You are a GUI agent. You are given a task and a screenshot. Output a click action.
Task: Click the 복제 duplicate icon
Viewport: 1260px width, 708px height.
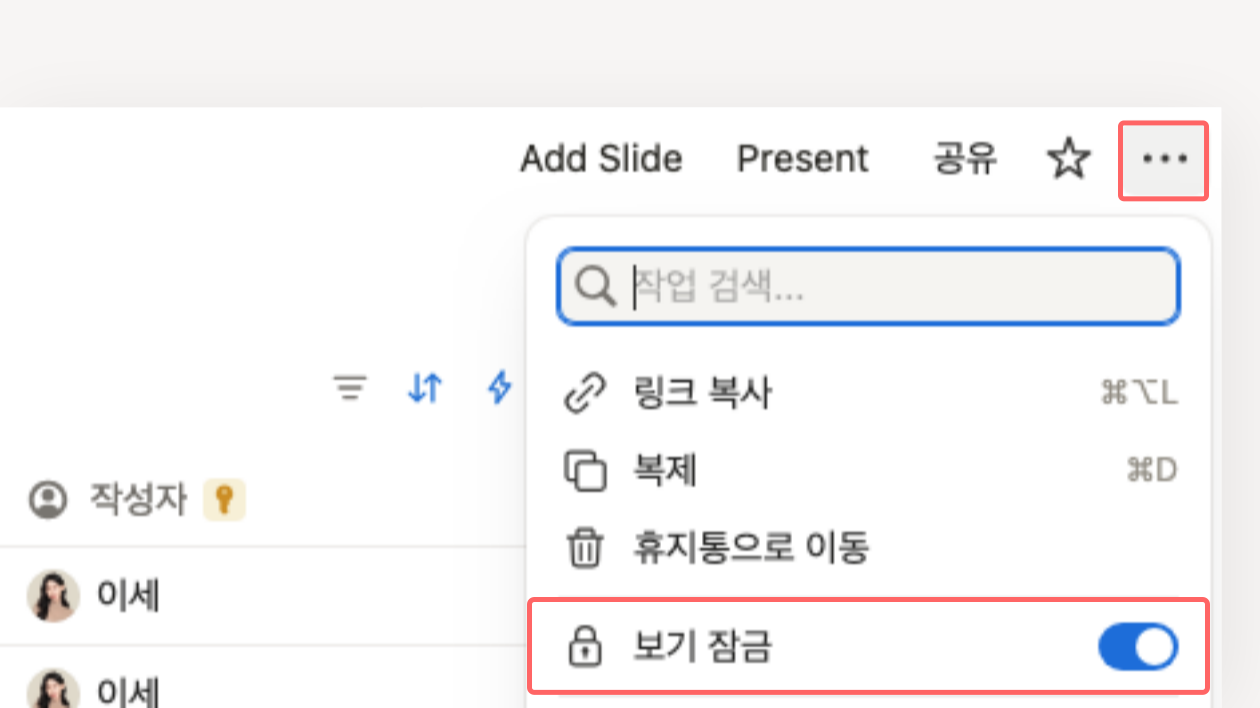point(585,470)
